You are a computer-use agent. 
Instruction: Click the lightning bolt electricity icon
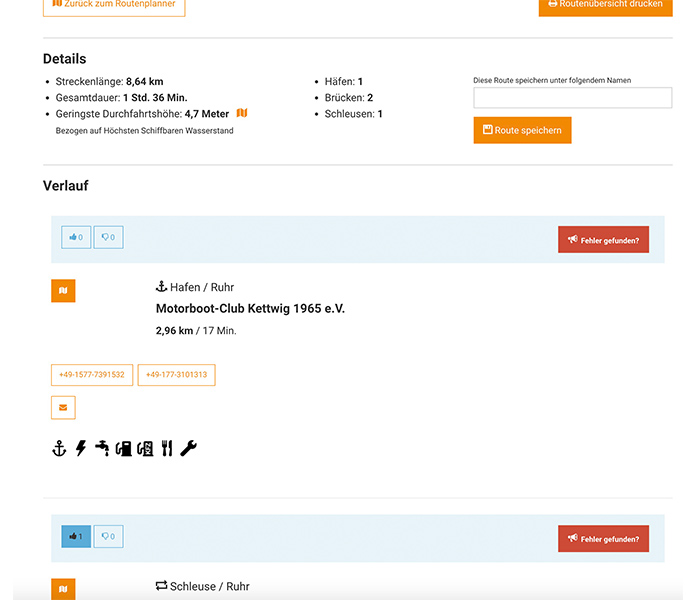click(80, 449)
